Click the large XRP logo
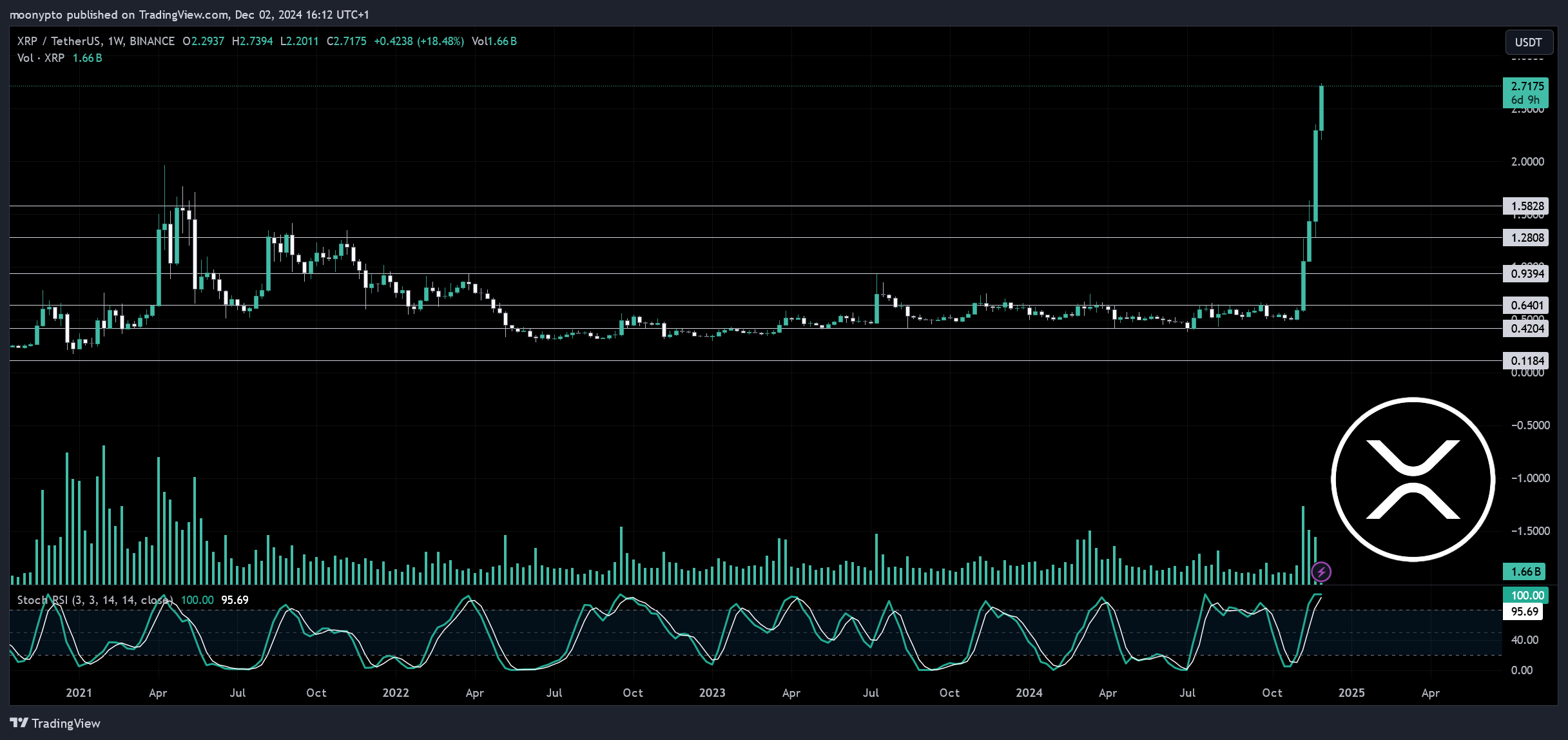 pyautogui.click(x=1413, y=480)
